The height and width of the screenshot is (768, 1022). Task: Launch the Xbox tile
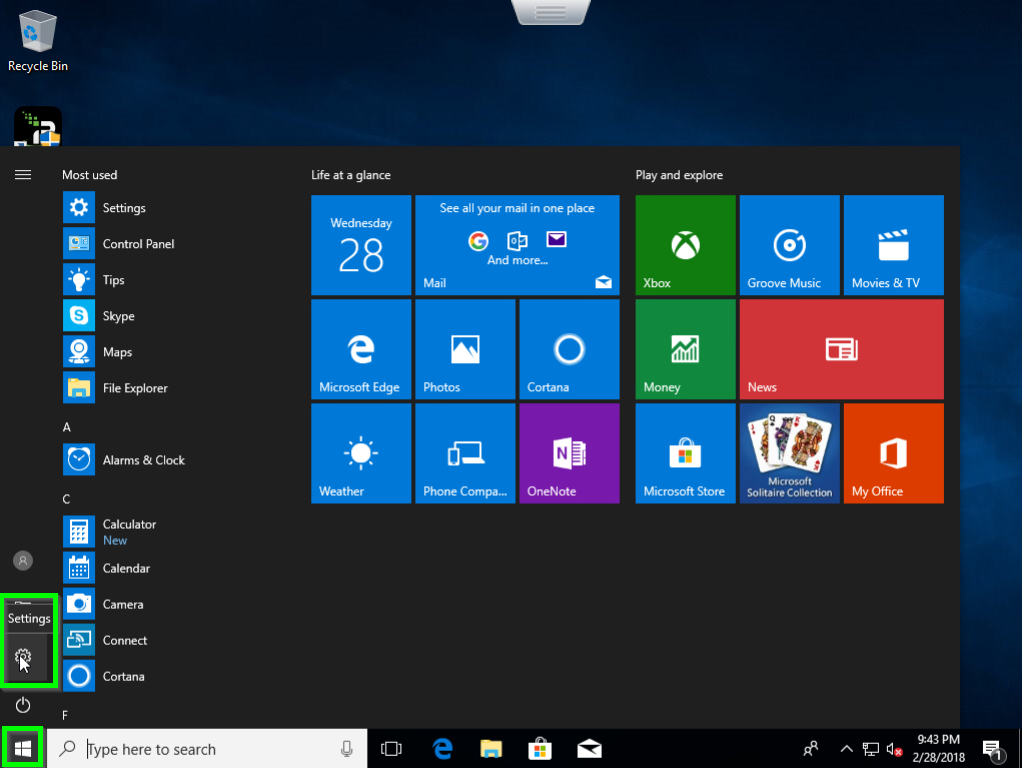click(x=686, y=245)
